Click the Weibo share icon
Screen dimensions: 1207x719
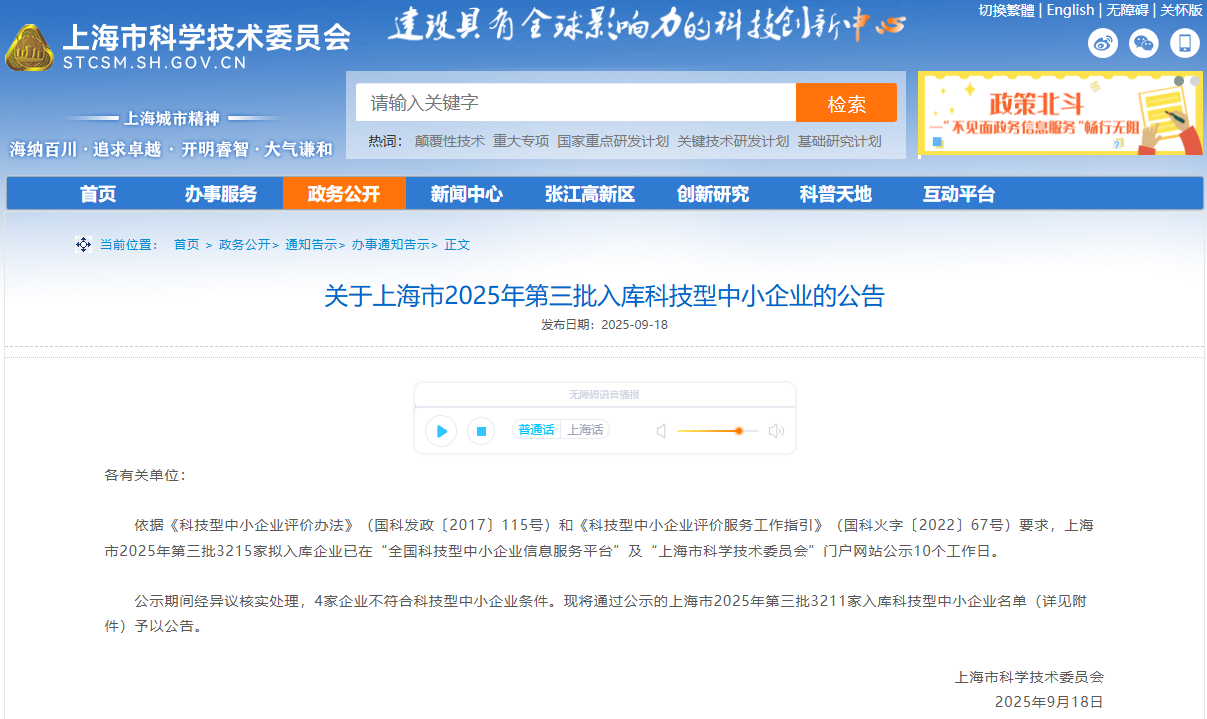(x=1102, y=43)
